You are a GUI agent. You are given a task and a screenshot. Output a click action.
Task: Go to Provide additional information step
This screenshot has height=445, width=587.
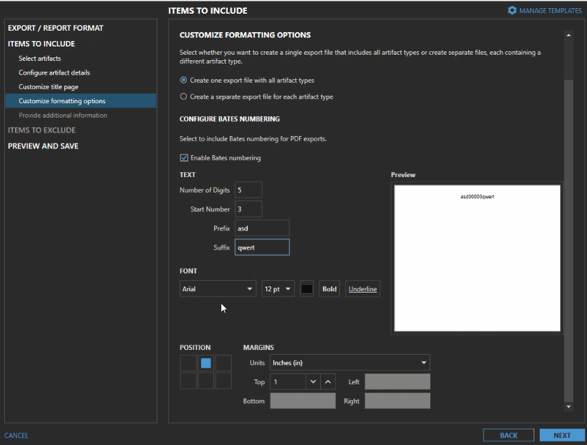pos(63,115)
